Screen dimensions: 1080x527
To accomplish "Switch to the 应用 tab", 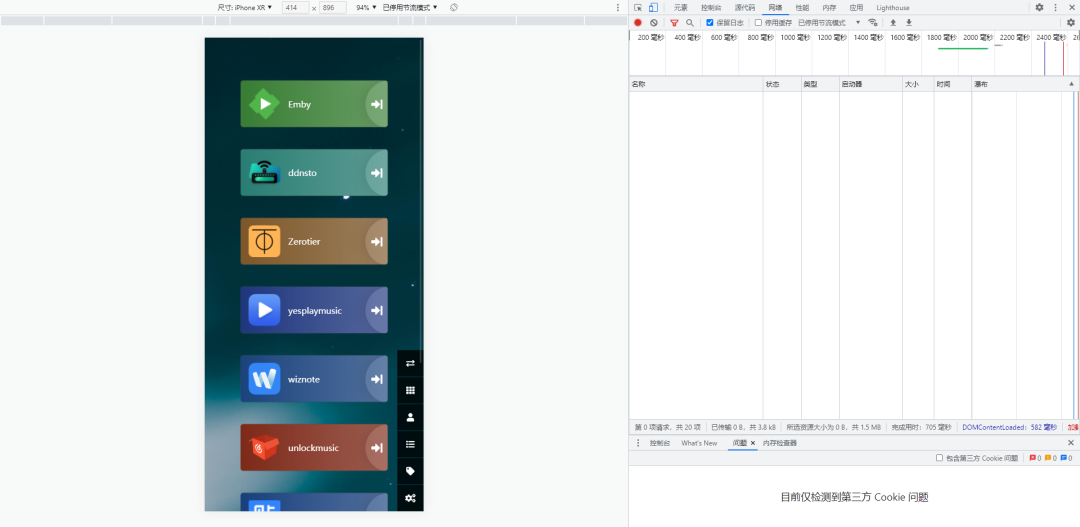I will pos(856,8).
